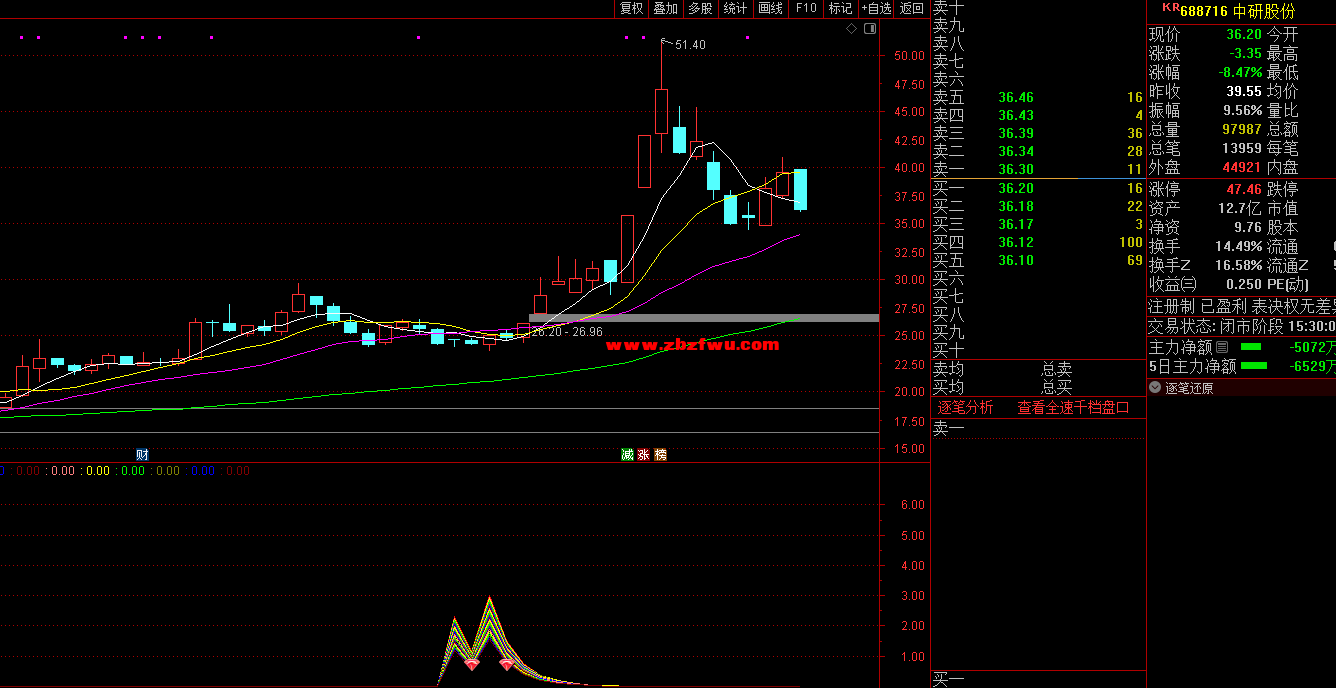Click the 交易状态 闭市阶段 line
The width and height of the screenshot is (1336, 688).
pyautogui.click(x=1241, y=326)
